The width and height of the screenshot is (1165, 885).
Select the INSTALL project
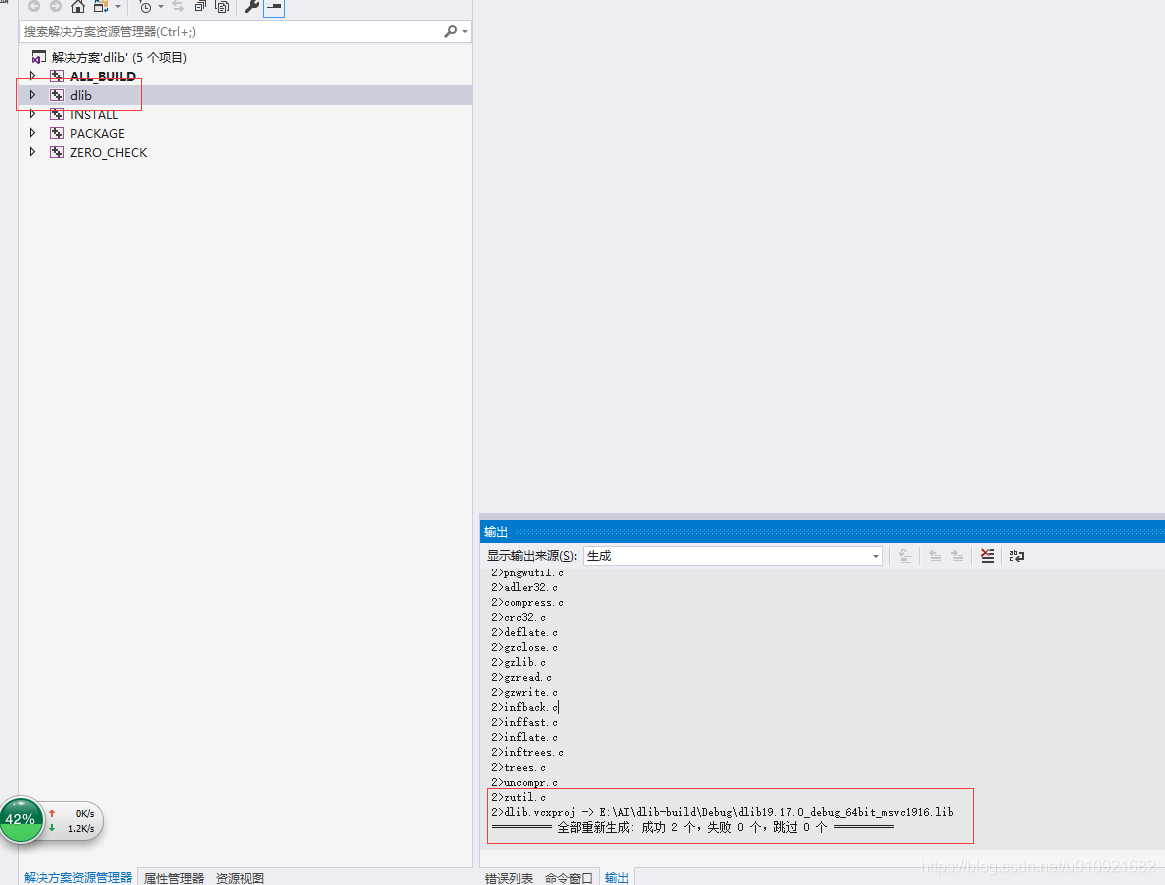[94, 114]
